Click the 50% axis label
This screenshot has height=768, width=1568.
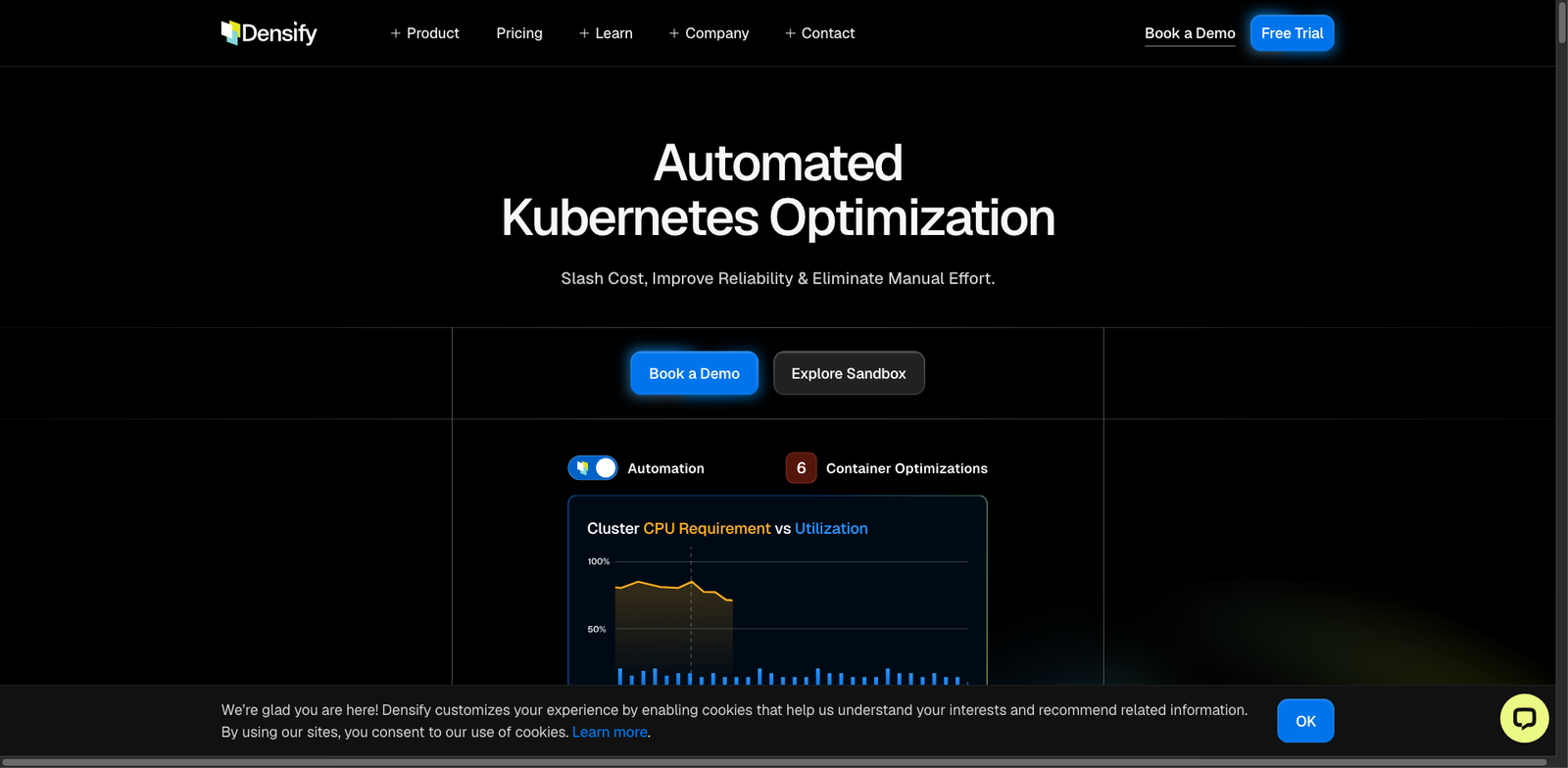(597, 629)
